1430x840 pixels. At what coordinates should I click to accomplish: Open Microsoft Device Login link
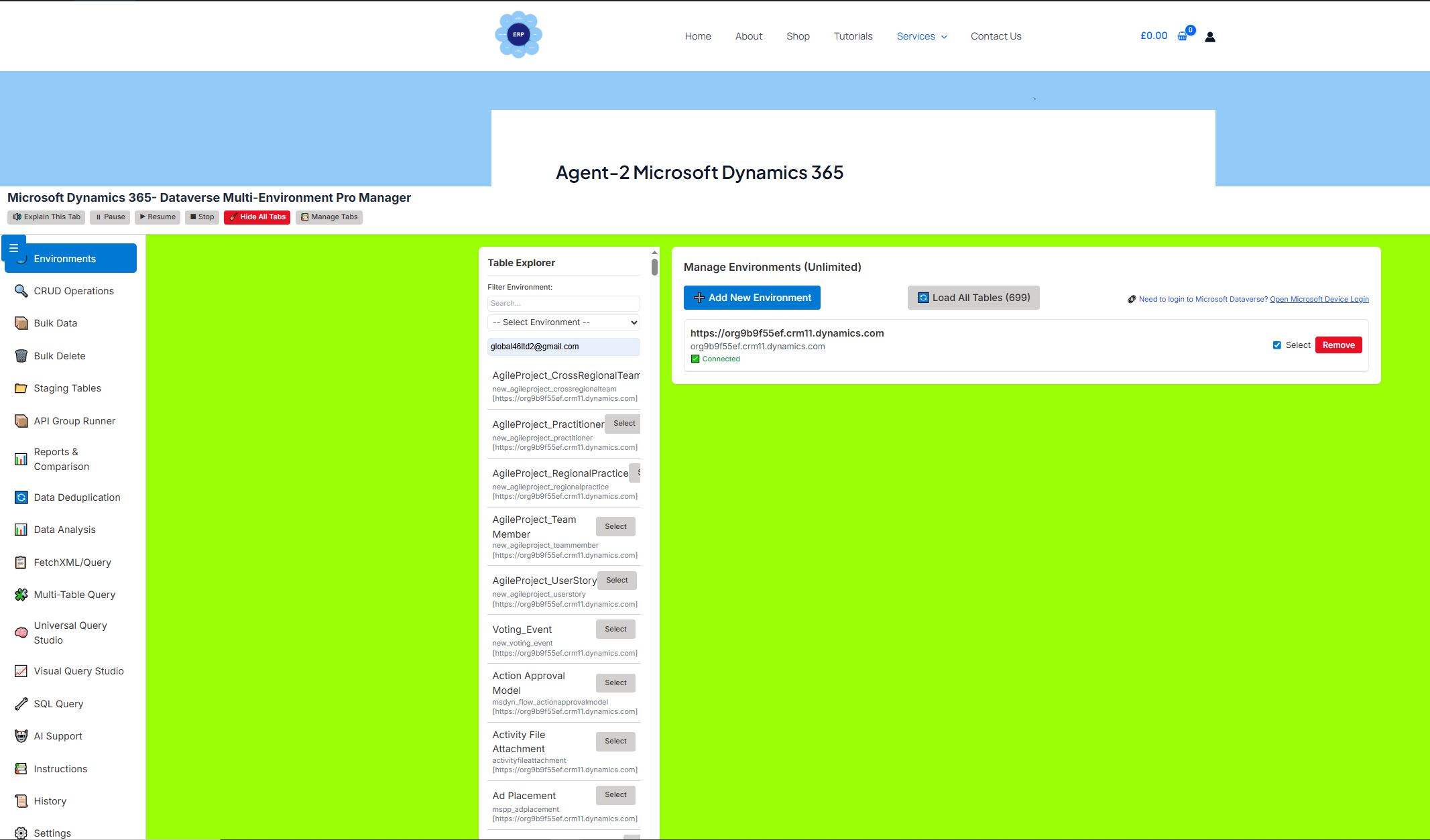(1319, 298)
